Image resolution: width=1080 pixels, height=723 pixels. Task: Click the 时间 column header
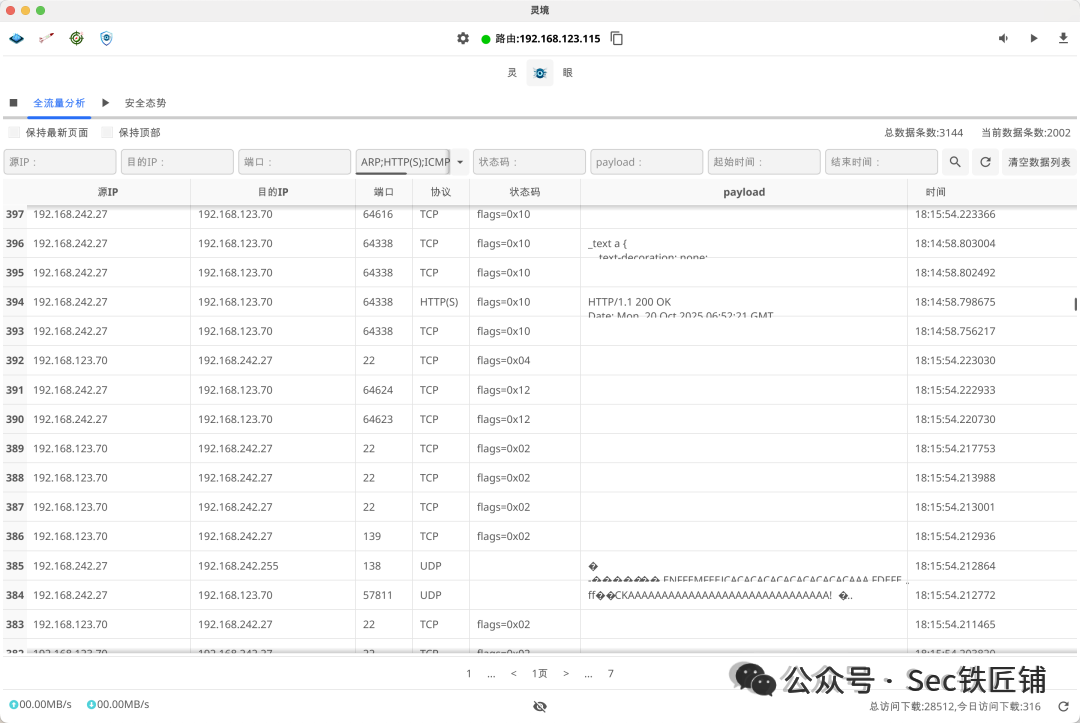(x=935, y=192)
